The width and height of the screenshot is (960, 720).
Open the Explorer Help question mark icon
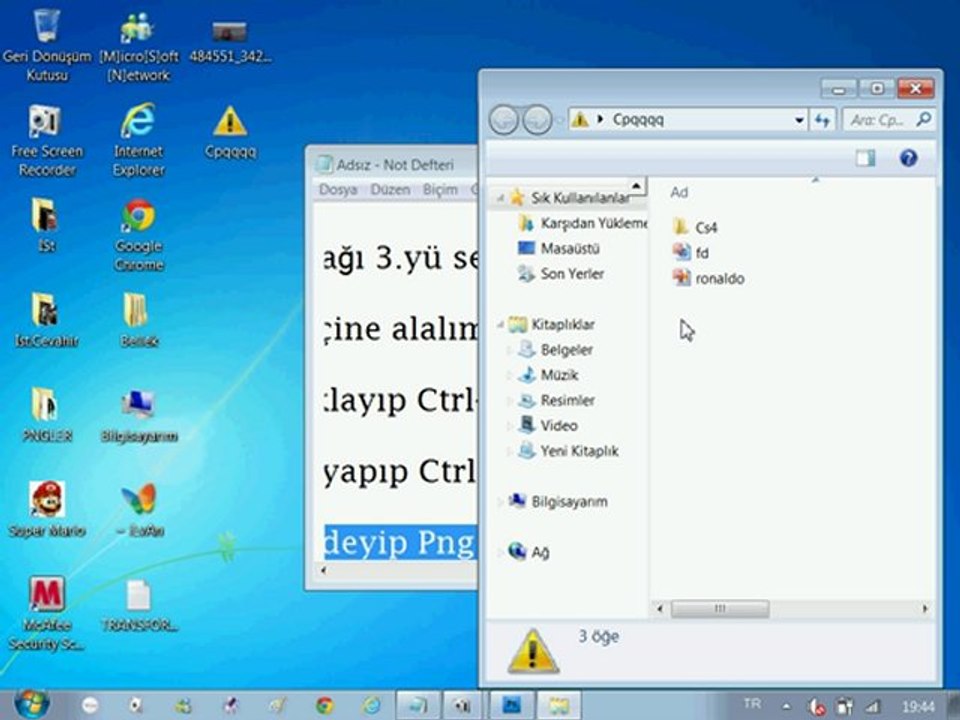point(909,158)
